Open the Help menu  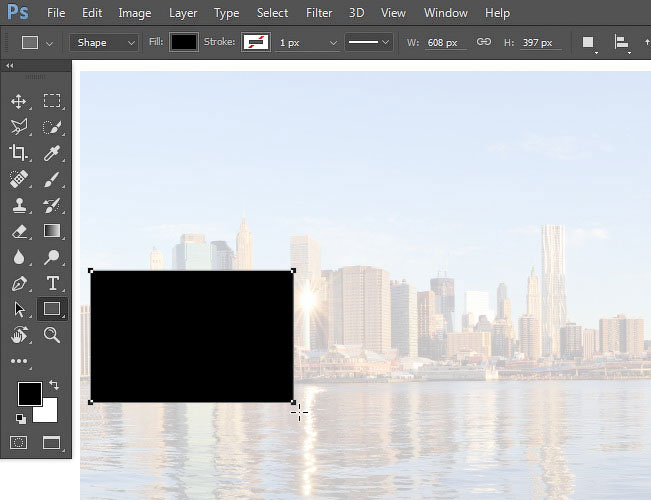point(497,13)
